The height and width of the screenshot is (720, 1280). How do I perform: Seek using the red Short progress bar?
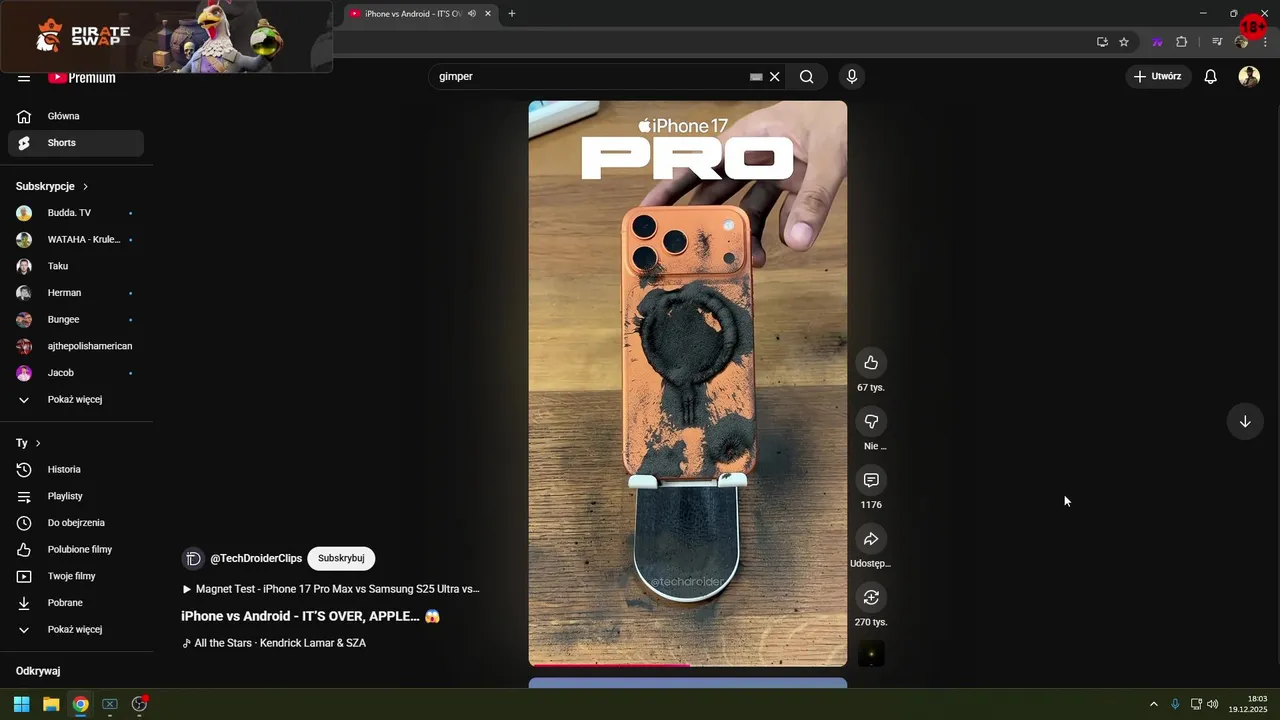point(688,664)
